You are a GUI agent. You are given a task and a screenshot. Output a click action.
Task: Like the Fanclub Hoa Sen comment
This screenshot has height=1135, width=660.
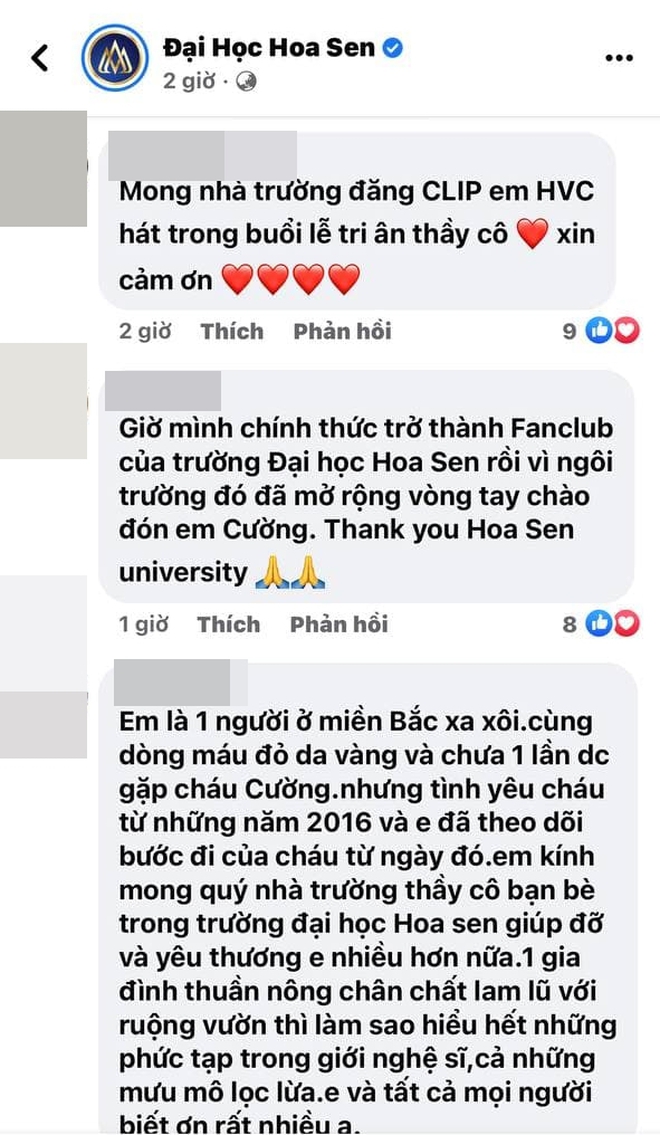pyautogui.click(x=229, y=624)
